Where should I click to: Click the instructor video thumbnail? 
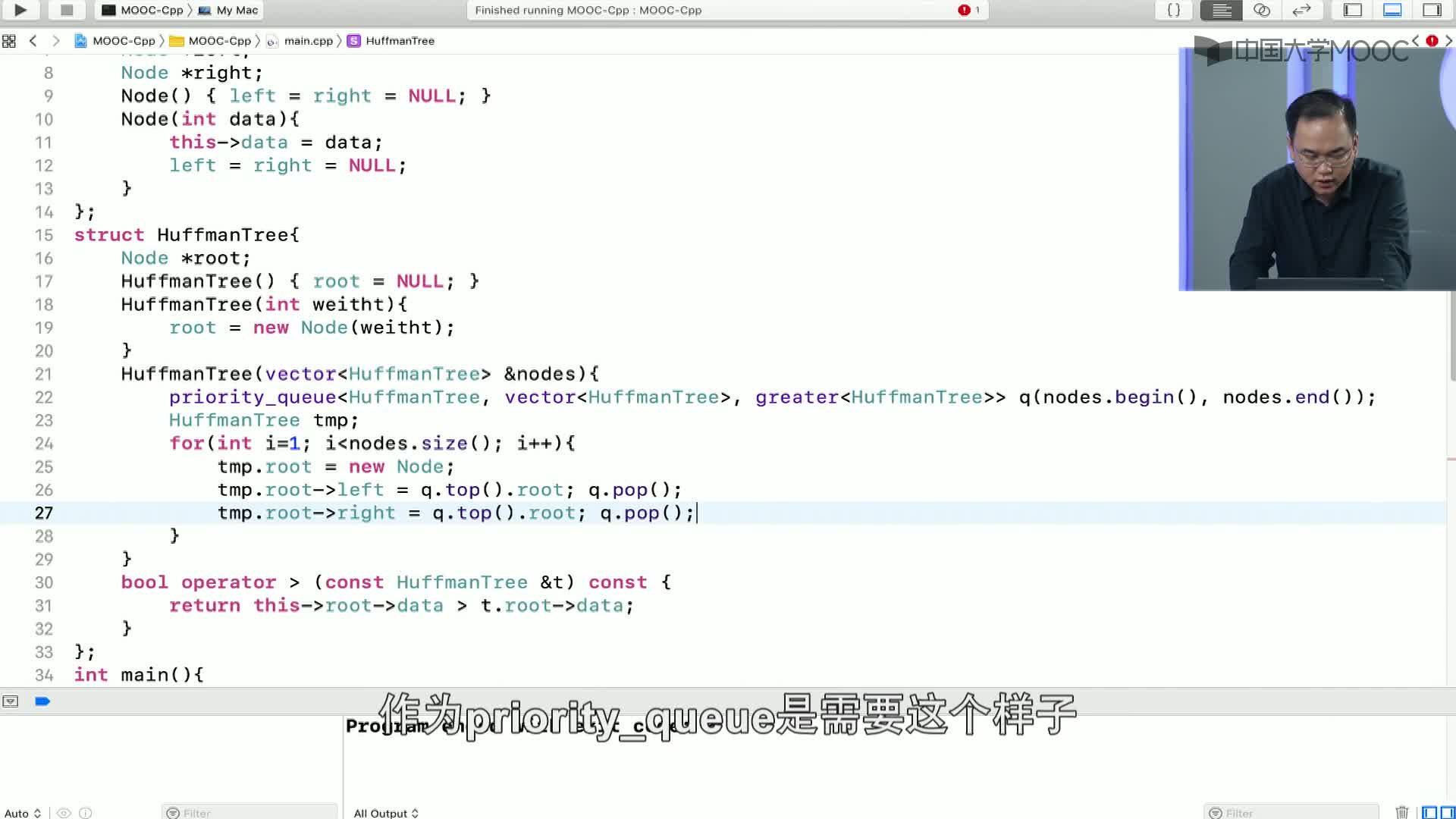click(x=1317, y=168)
